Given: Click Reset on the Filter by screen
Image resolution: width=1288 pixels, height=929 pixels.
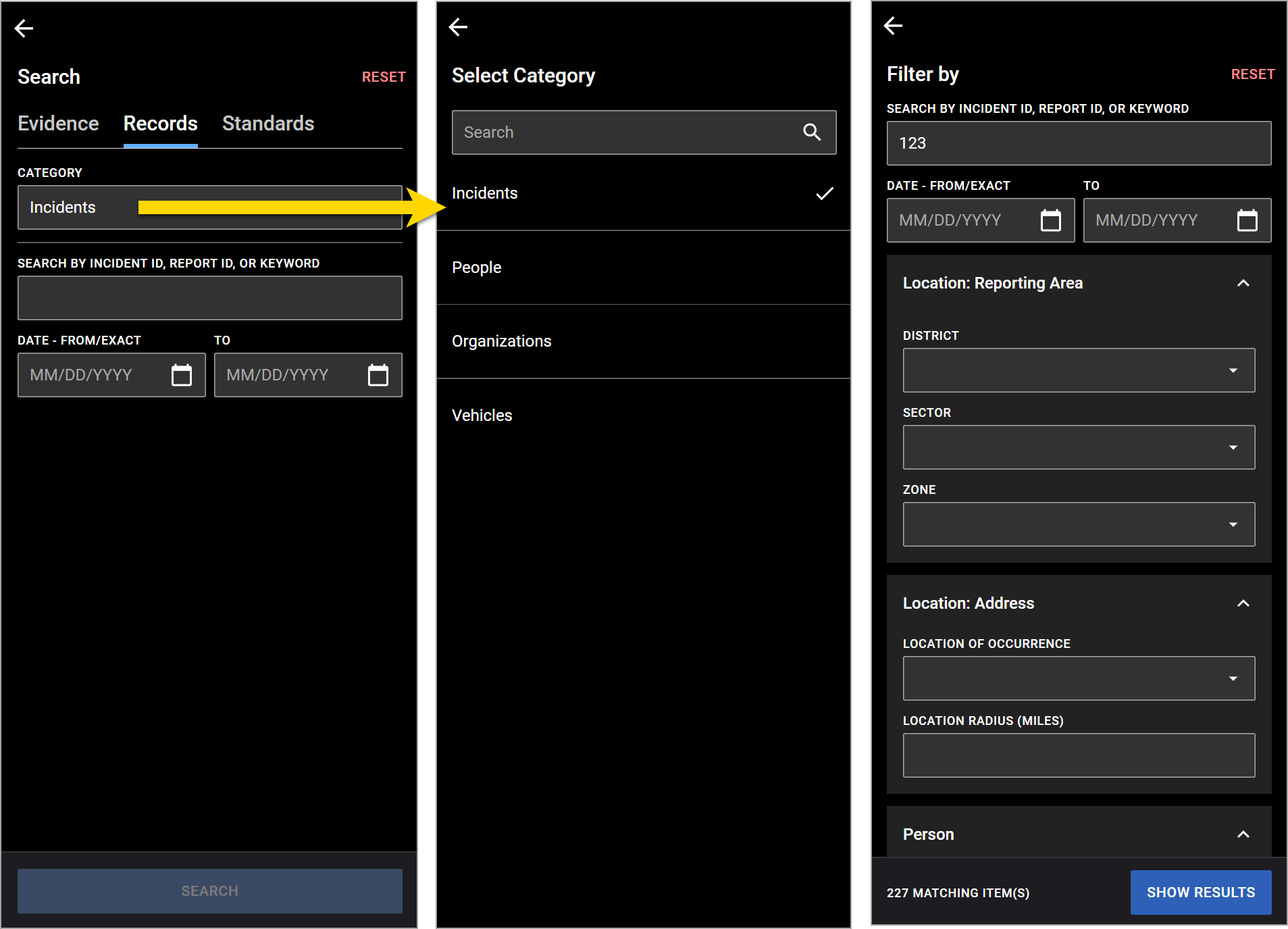Looking at the screenshot, I should pos(1252,74).
